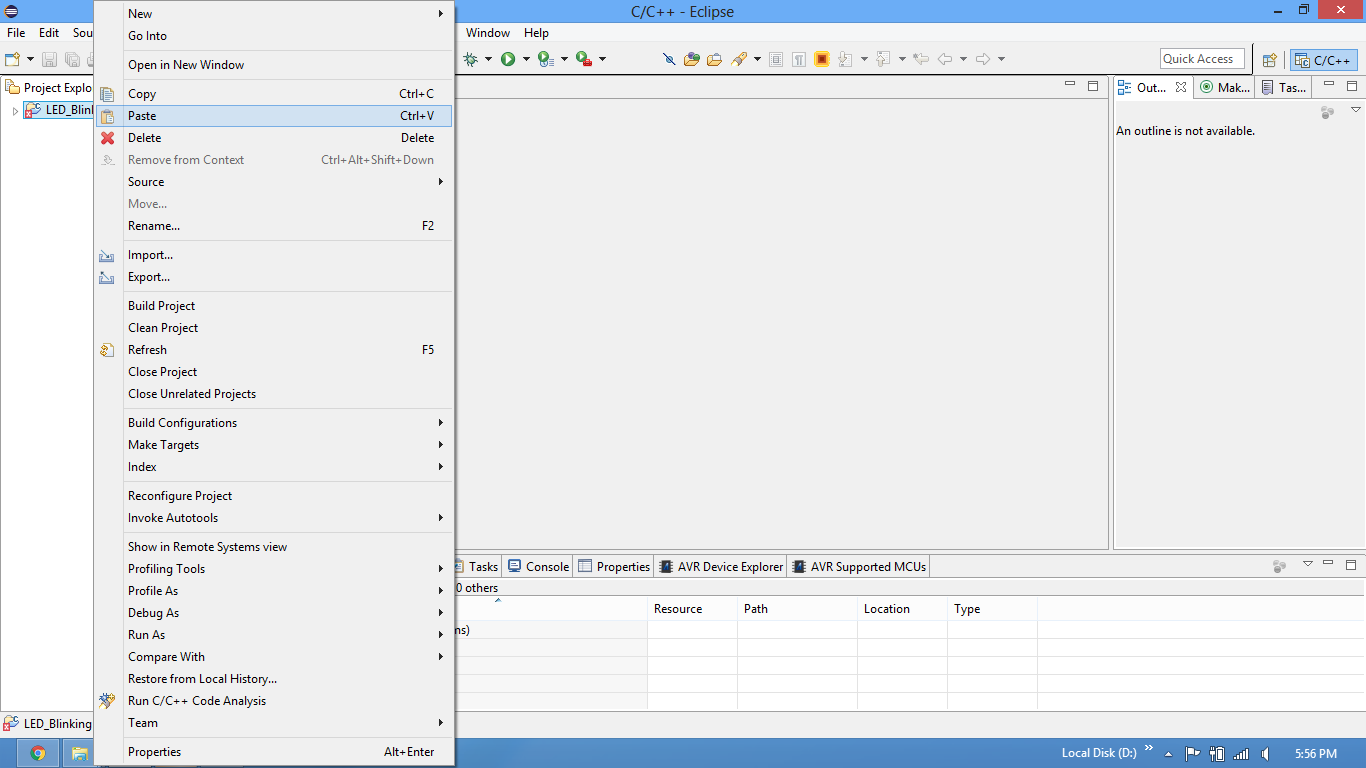Open the Profile launch dropdown arrow

click(x=564, y=59)
